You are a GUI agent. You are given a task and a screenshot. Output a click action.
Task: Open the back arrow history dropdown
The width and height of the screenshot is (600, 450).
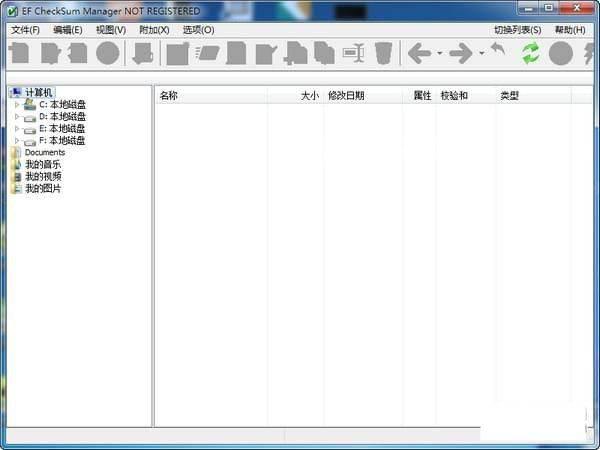(x=440, y=53)
